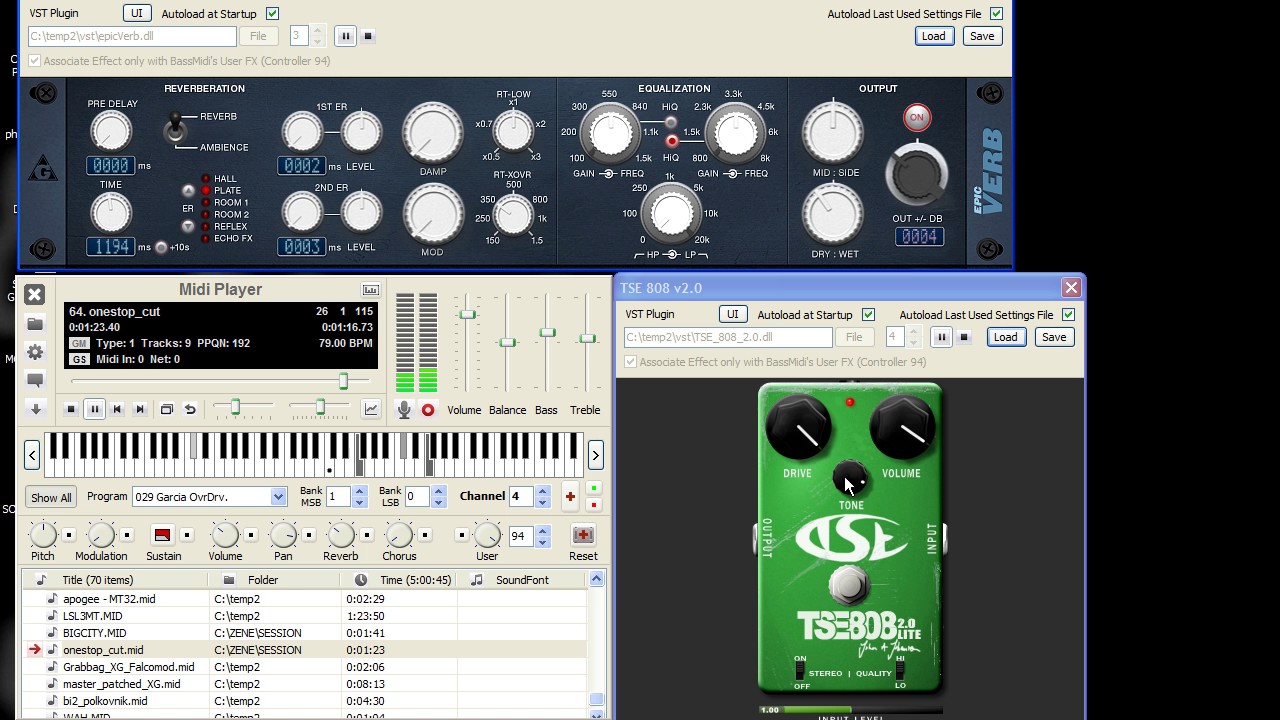Click Load button in epicVerb window

tap(933, 36)
